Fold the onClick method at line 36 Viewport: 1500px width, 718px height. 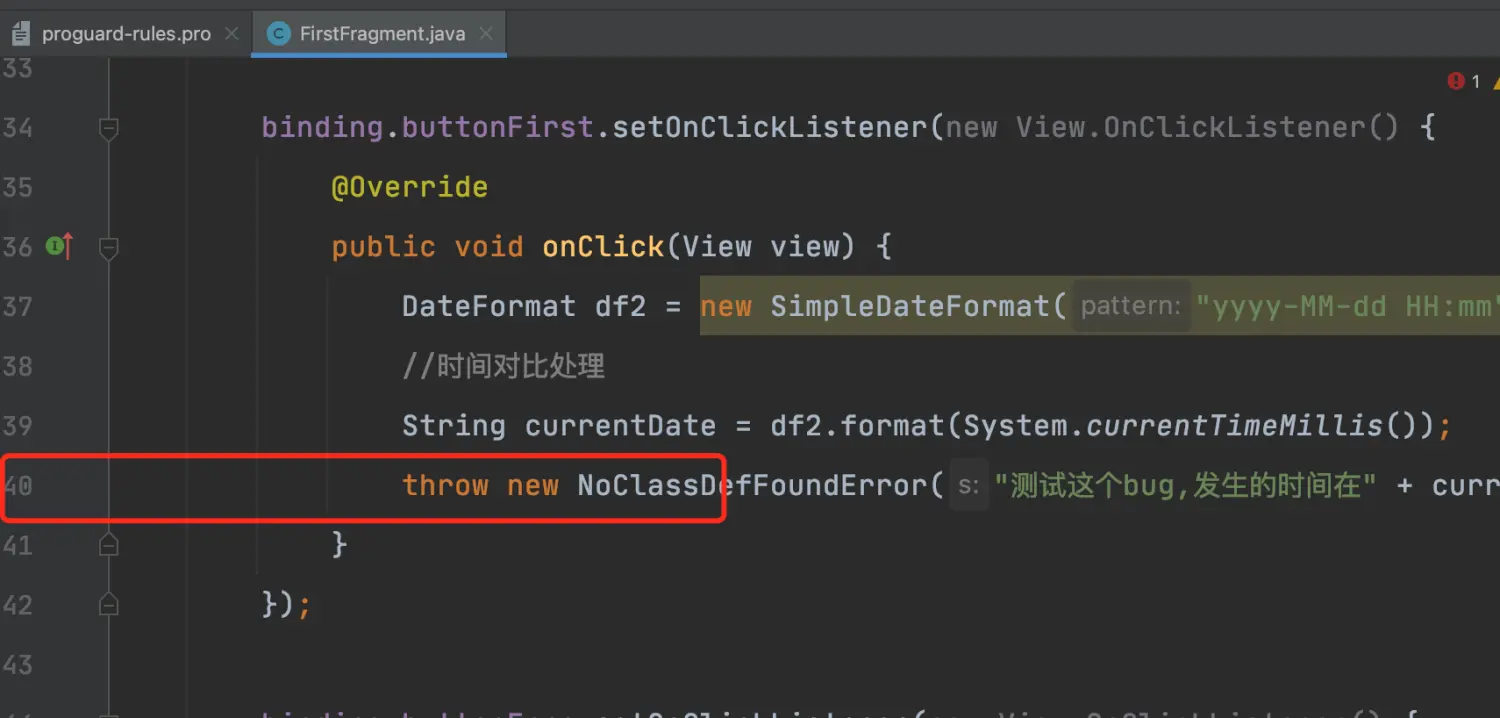click(x=109, y=247)
